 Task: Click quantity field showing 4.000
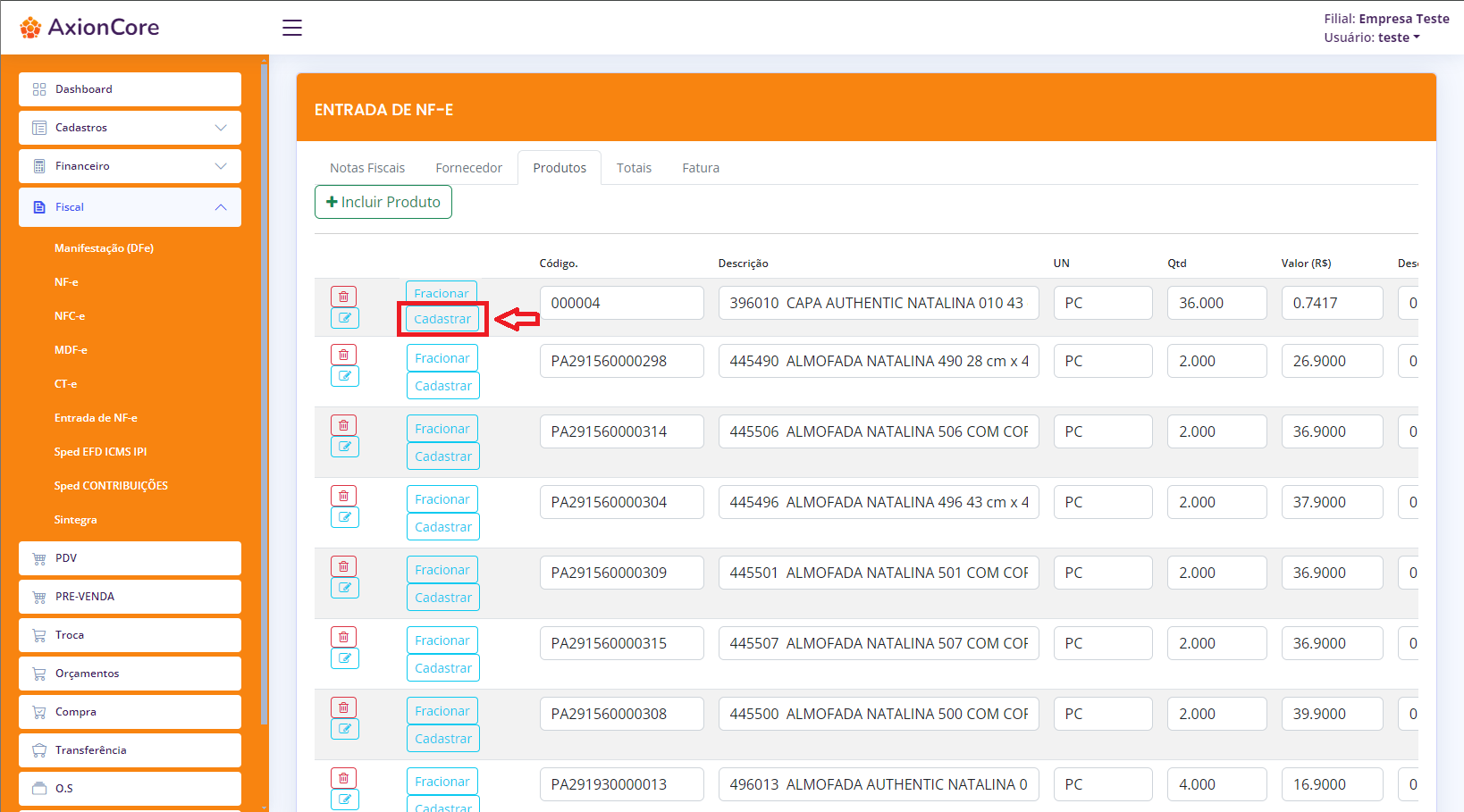click(1217, 784)
